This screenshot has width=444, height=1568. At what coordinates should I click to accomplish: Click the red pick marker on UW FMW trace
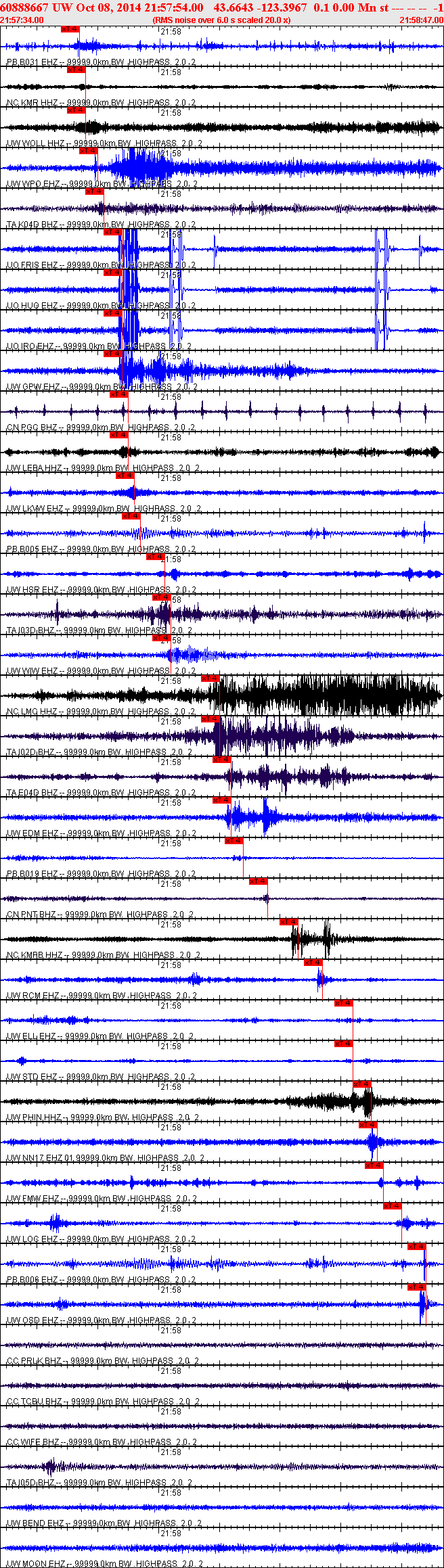pyautogui.click(x=374, y=1166)
